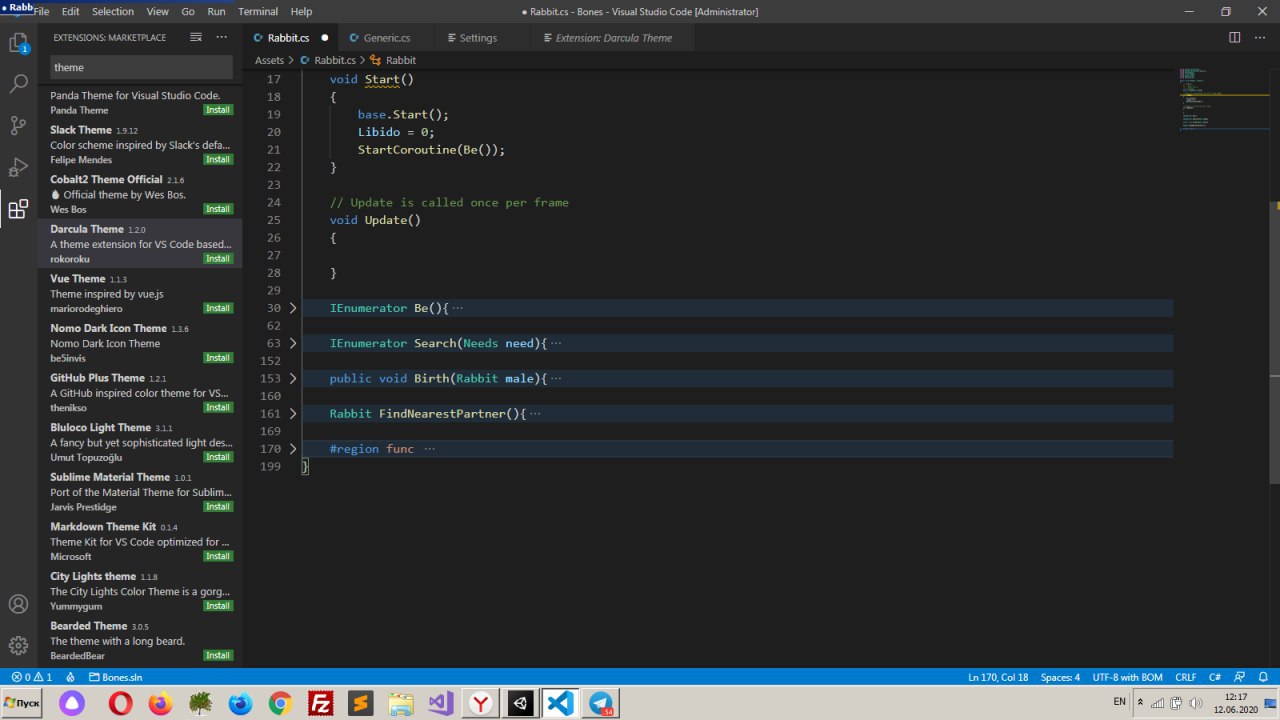Install the GitHub Plus Theme extension
The width and height of the screenshot is (1280, 720).
218,407
